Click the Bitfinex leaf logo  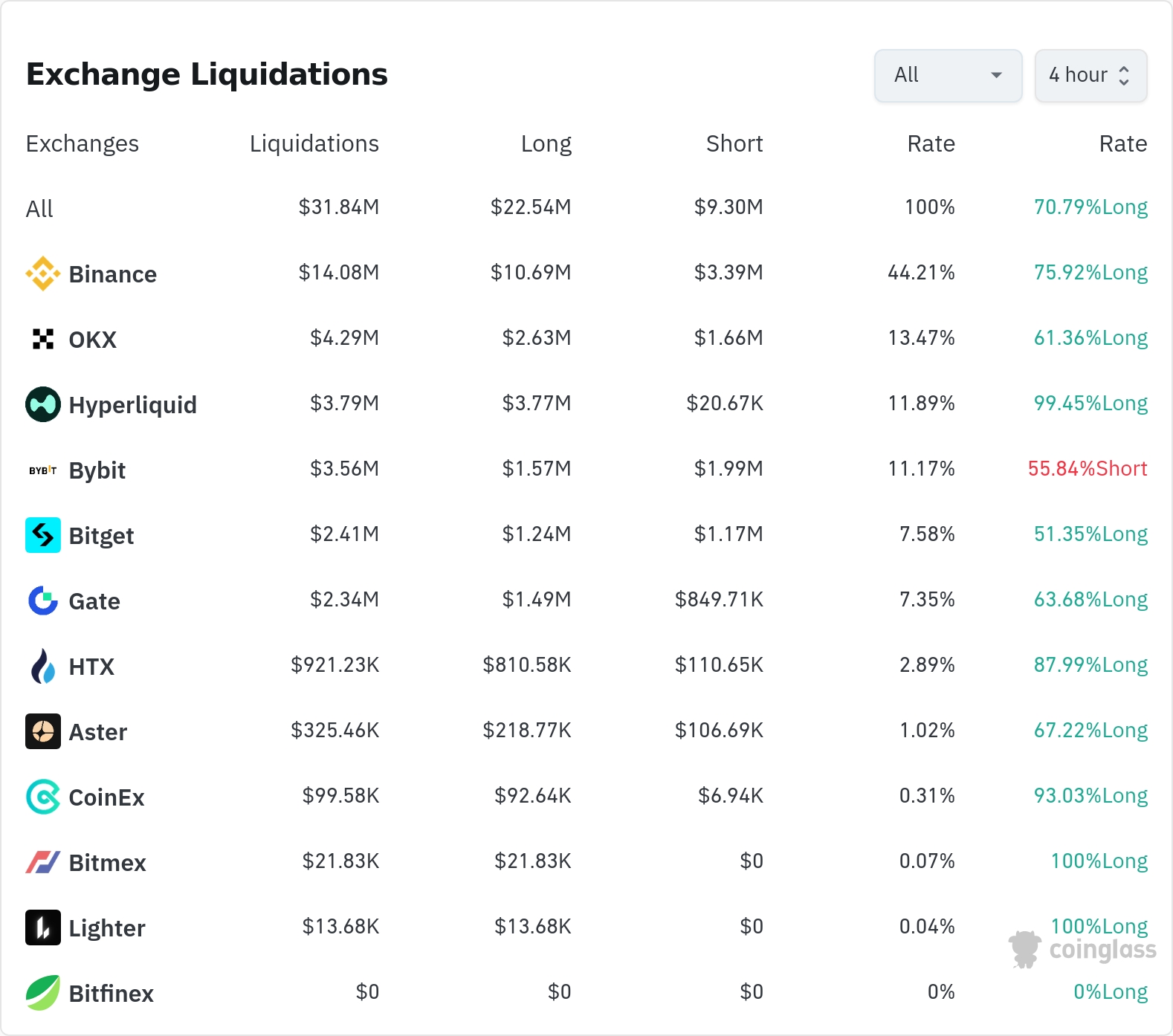(43, 993)
